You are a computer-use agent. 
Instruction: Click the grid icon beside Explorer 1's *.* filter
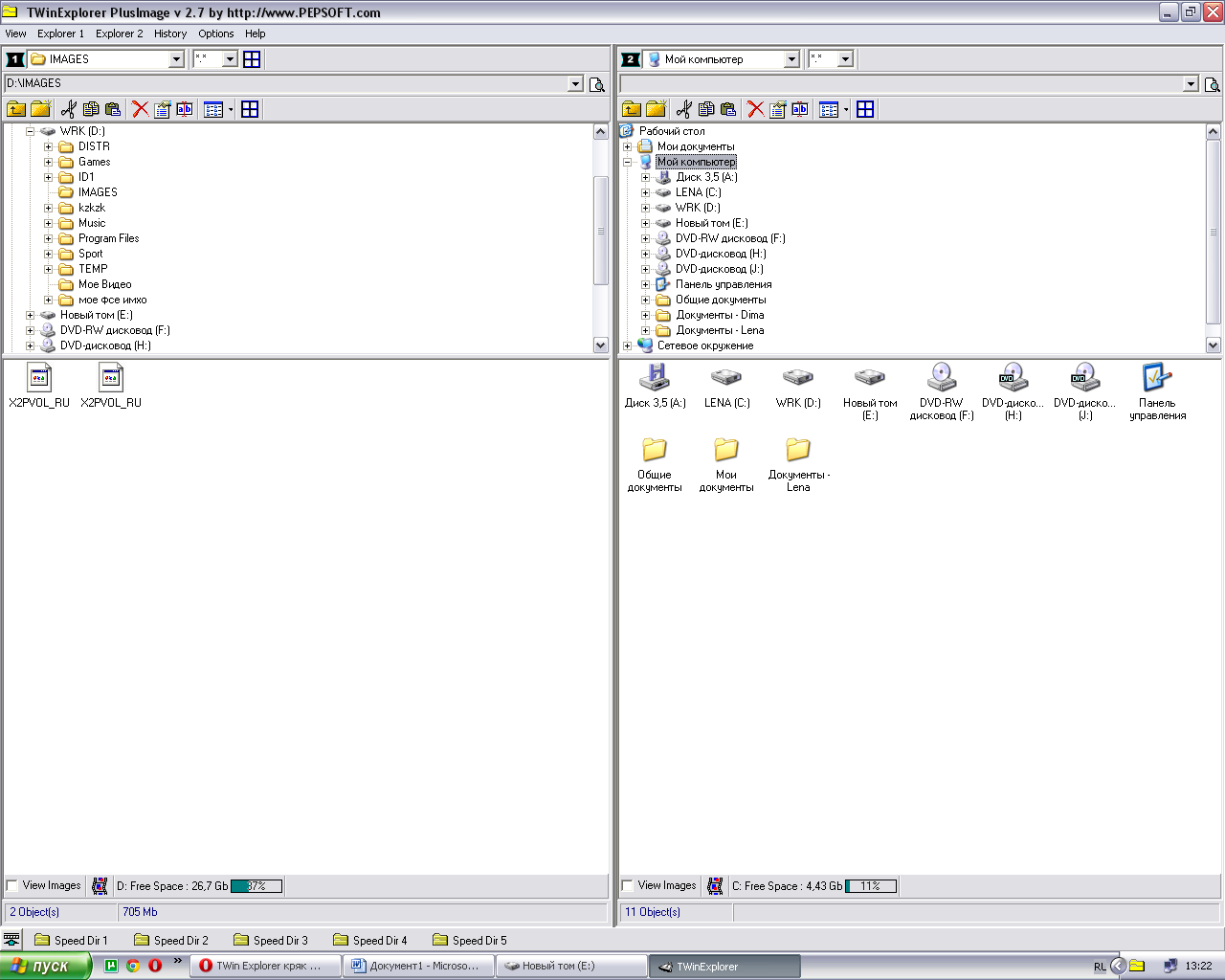click(252, 59)
